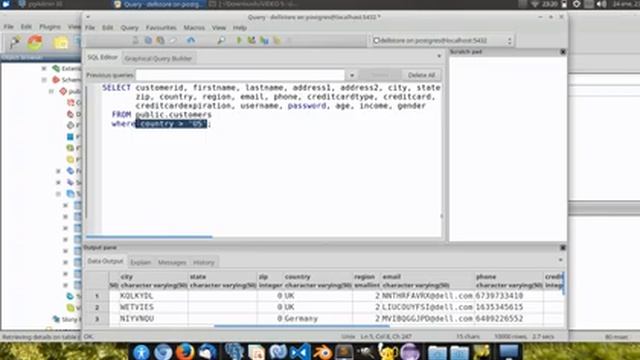Image resolution: width=640 pixels, height=360 pixels.
Task: Switch to the SQL Editor tab
Action: (102, 58)
